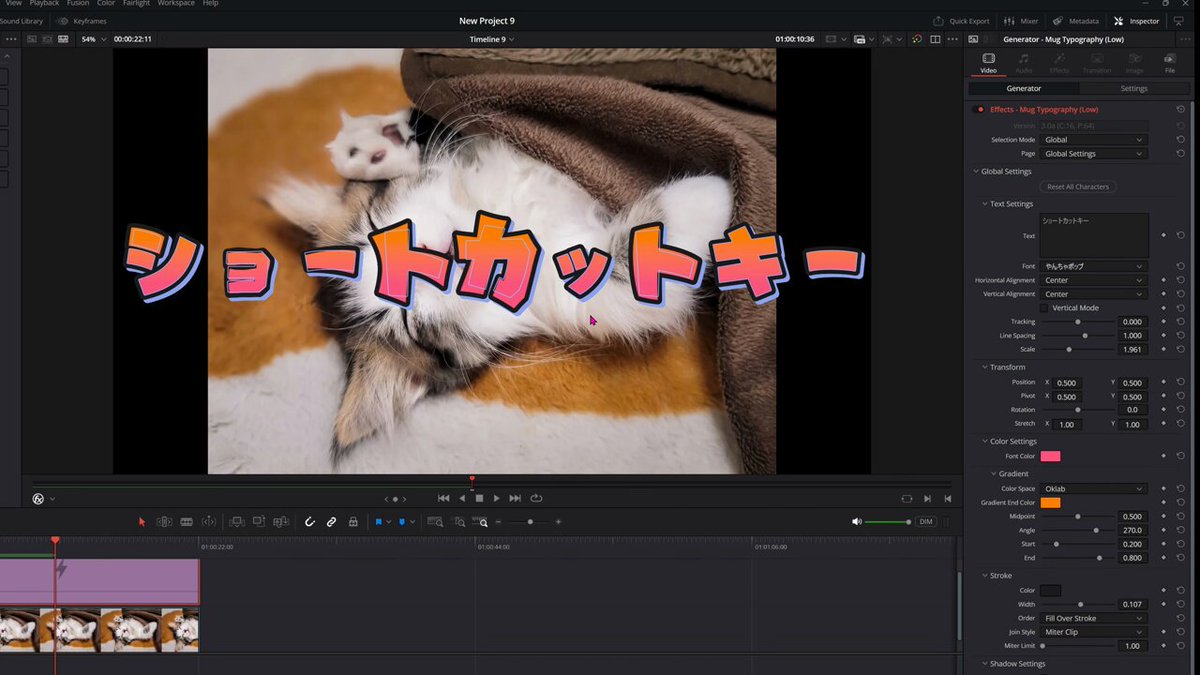1200x675 pixels.
Task: Open the Font dropdown
Action: [1093, 267]
